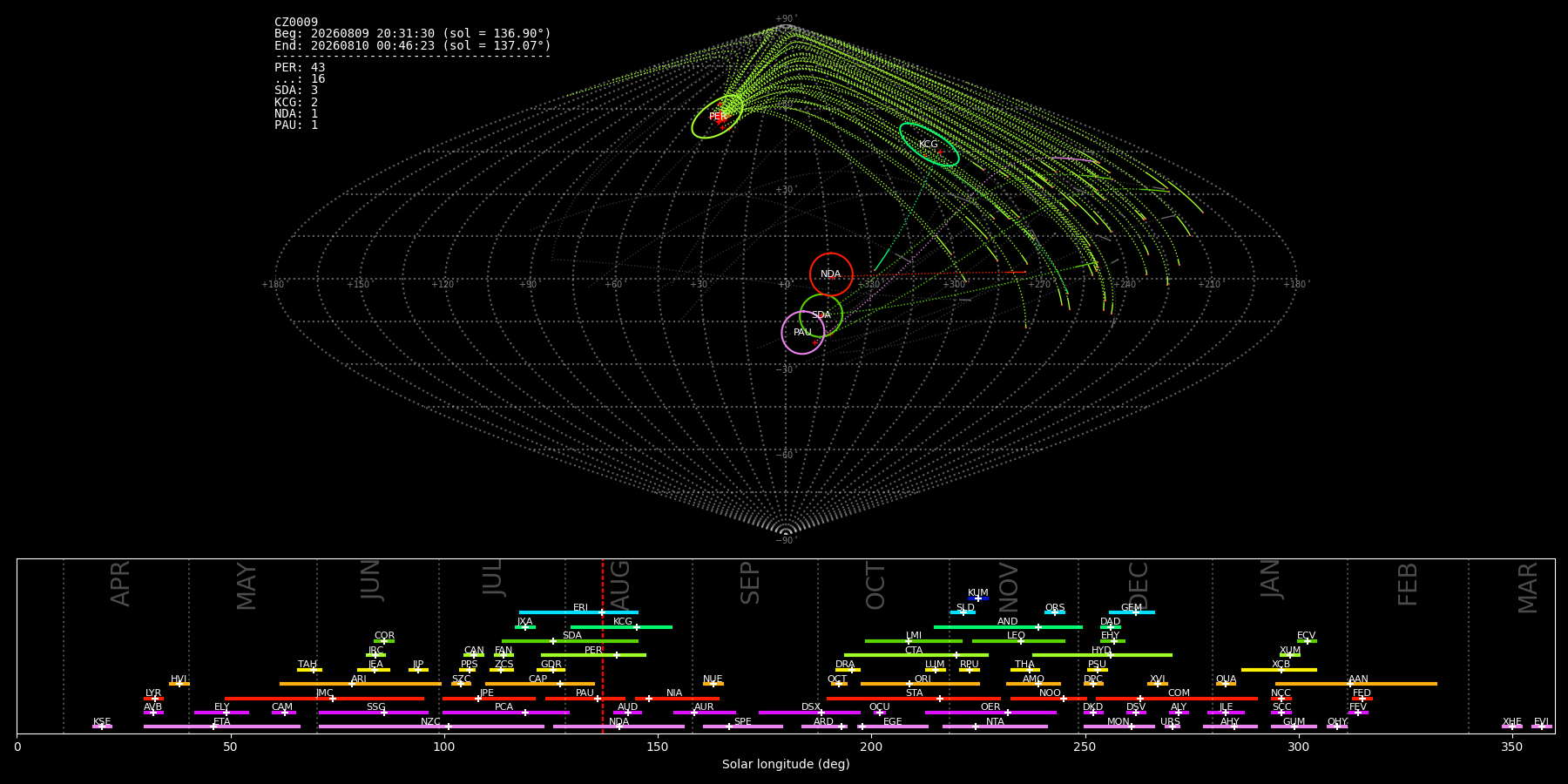Click the ...: 16 sporadic count entry
This screenshot has width=1568, height=784.
[x=300, y=79]
